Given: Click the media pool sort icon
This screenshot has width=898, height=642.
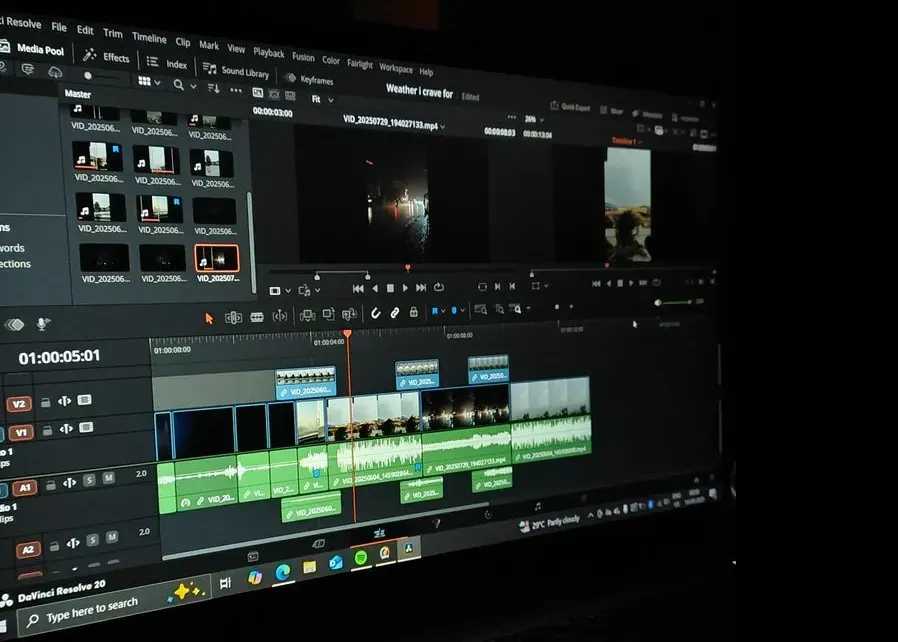Looking at the screenshot, I should [213, 88].
